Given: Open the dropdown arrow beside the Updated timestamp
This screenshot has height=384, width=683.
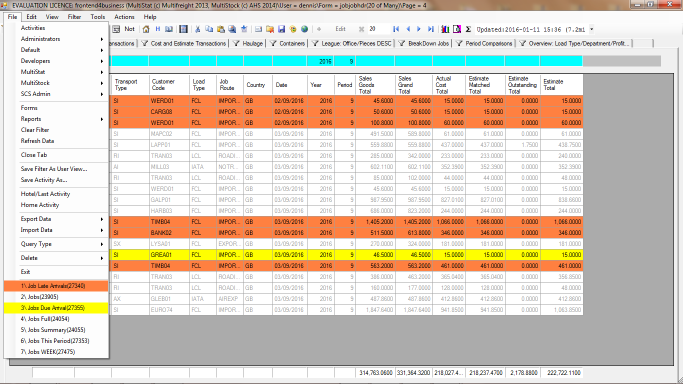Looking at the screenshot, I should 592,29.
